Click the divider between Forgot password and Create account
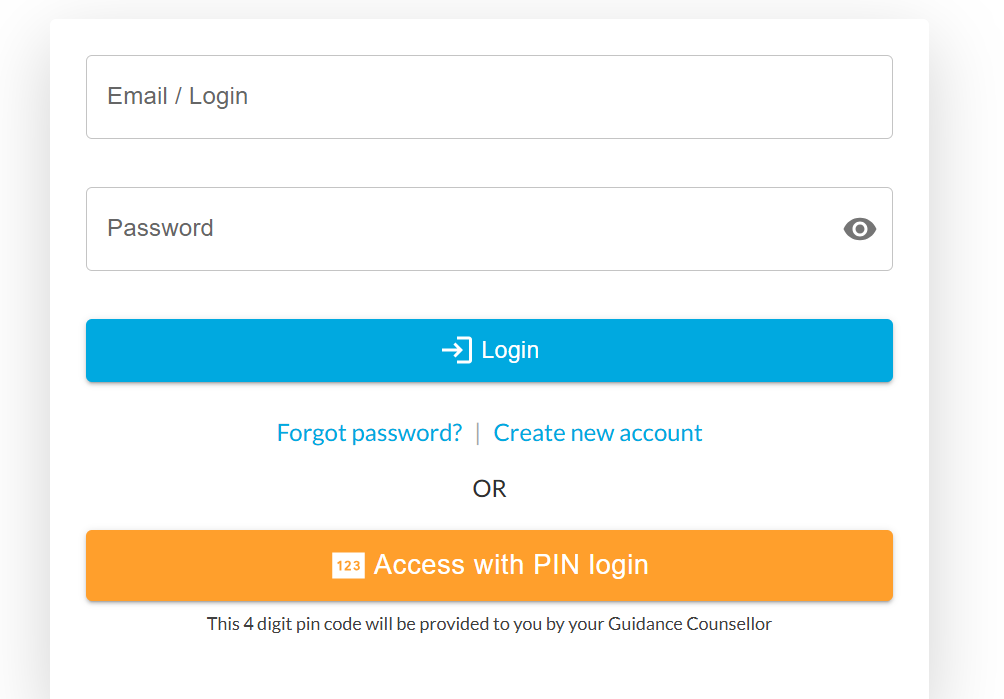1004x699 pixels. pos(478,433)
